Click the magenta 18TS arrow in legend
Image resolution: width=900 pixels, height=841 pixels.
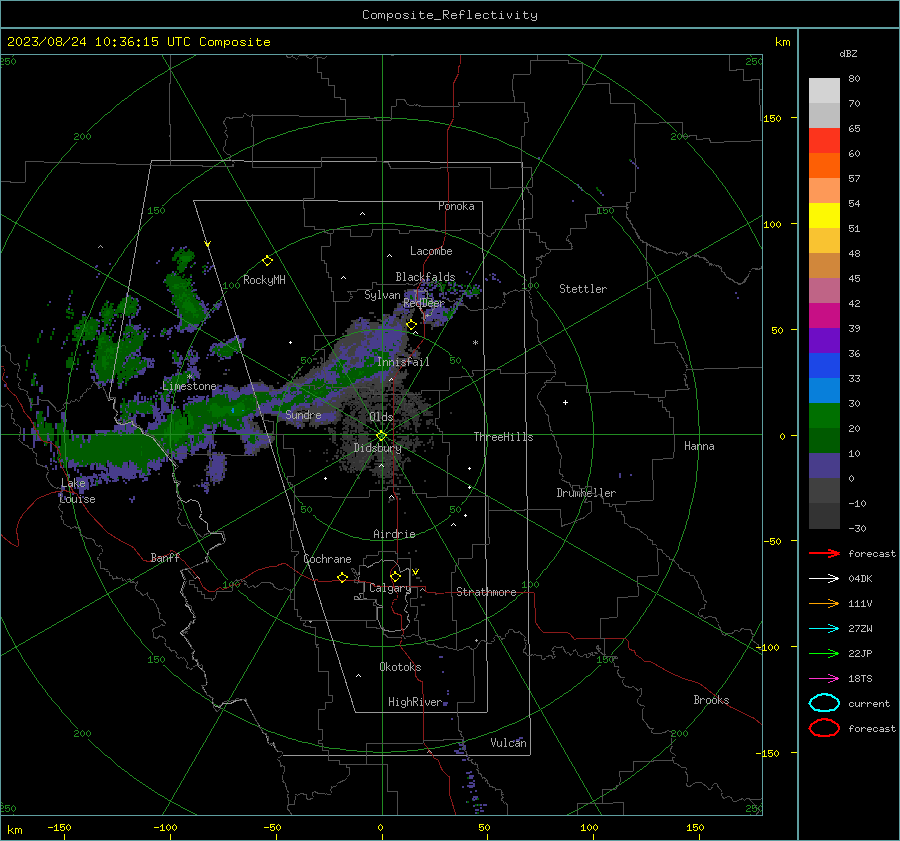pos(824,679)
